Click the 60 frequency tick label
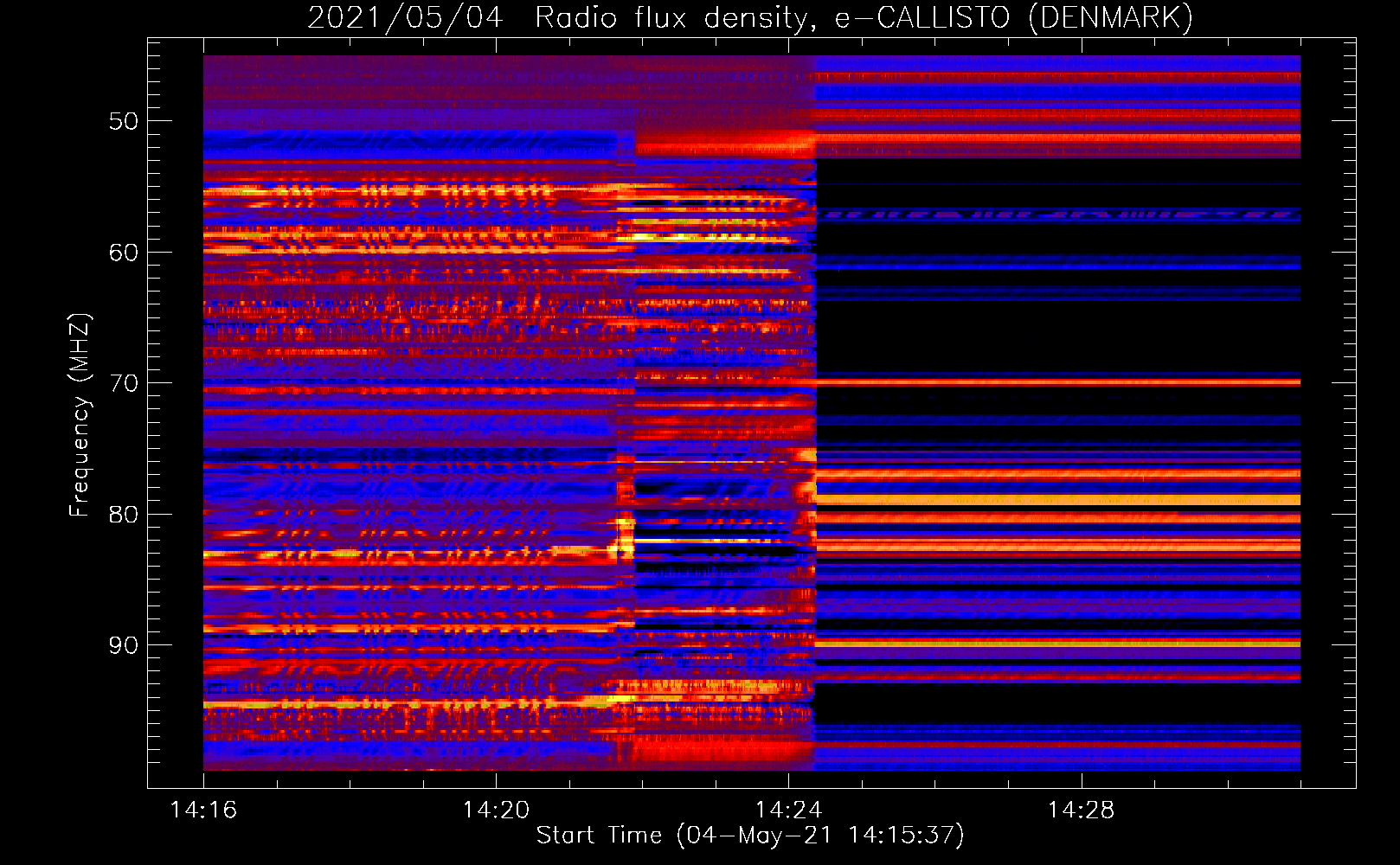 click(x=124, y=253)
